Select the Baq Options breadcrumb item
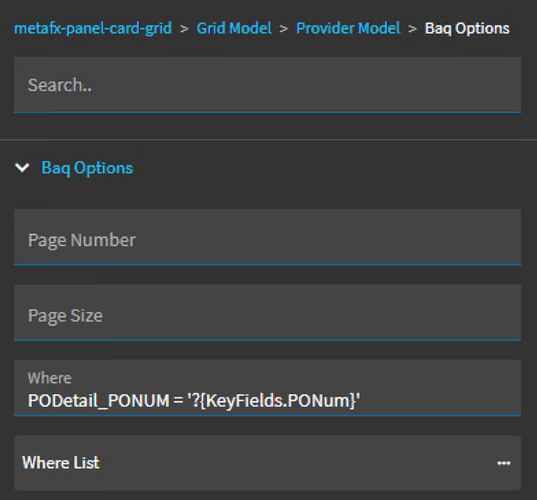The image size is (537, 500). 467,28
